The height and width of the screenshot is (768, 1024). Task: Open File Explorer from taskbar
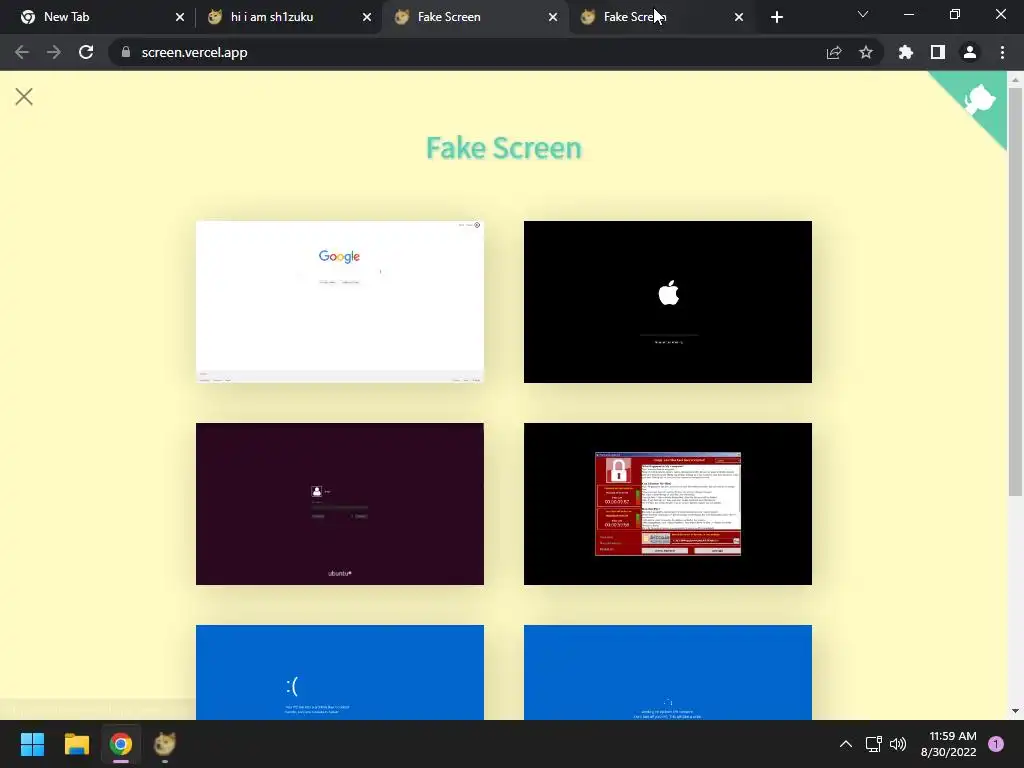[x=77, y=744]
